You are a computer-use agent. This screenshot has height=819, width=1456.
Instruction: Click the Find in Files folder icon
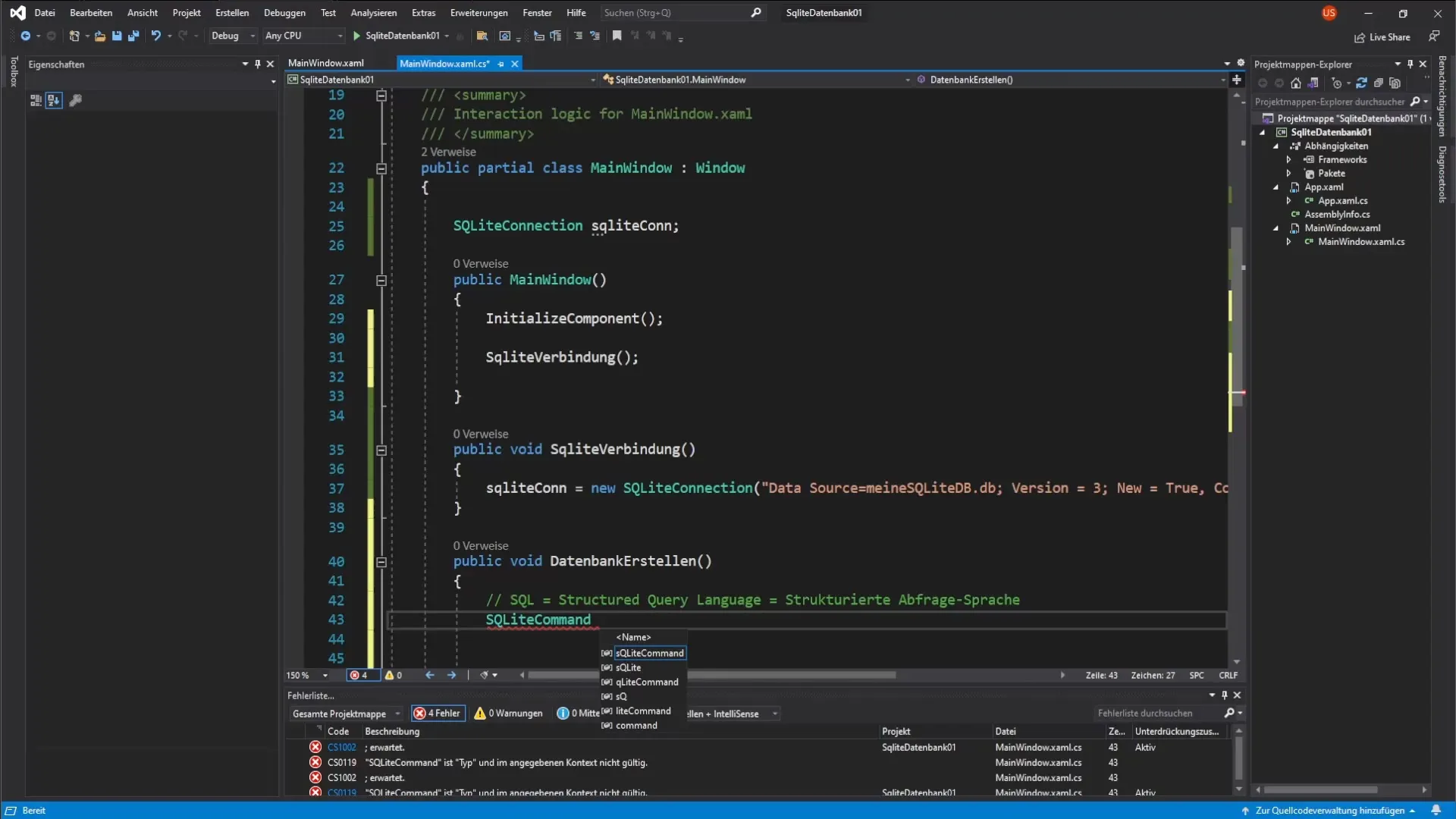click(482, 36)
